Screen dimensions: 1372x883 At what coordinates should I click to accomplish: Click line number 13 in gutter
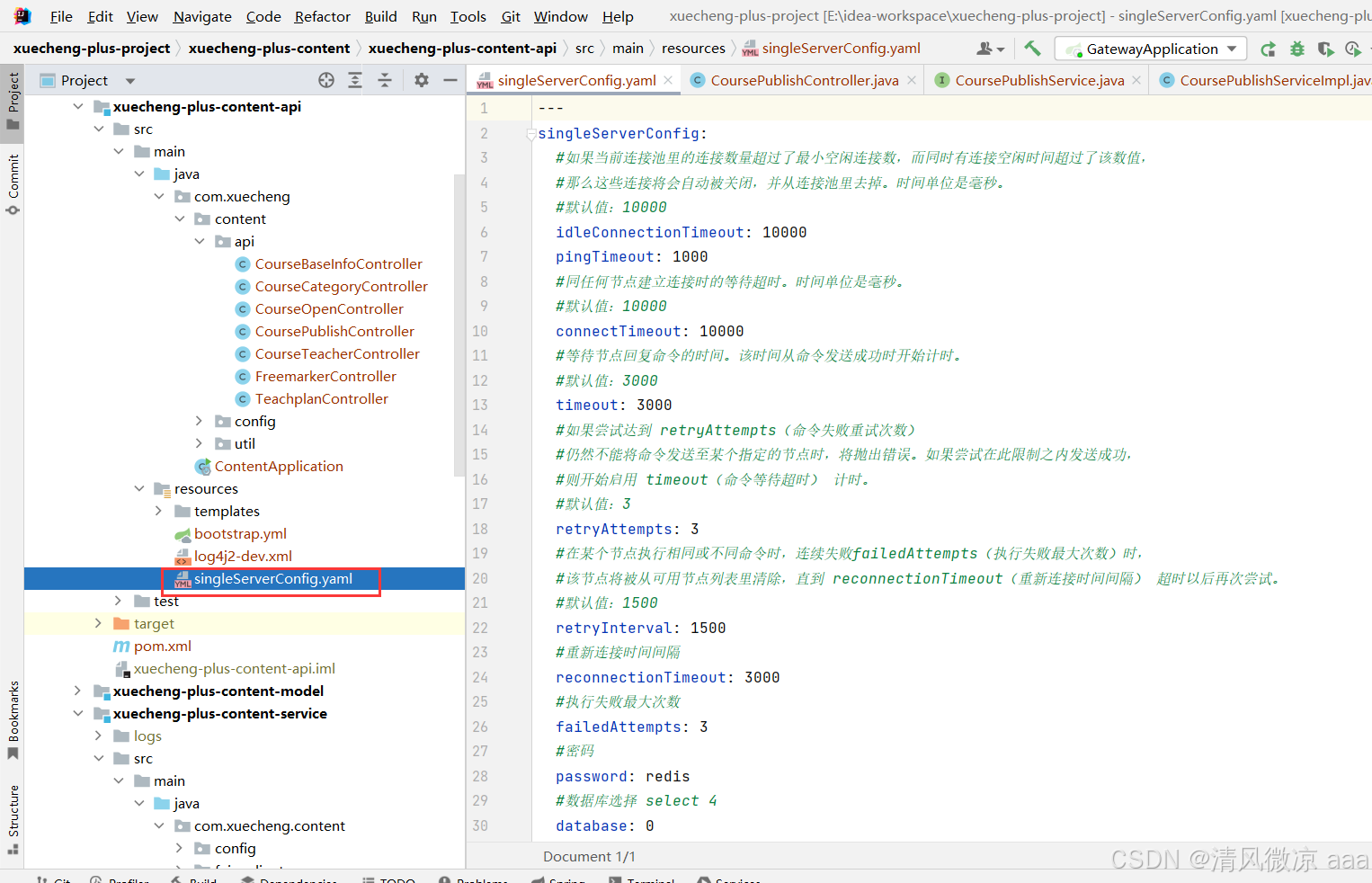480,406
